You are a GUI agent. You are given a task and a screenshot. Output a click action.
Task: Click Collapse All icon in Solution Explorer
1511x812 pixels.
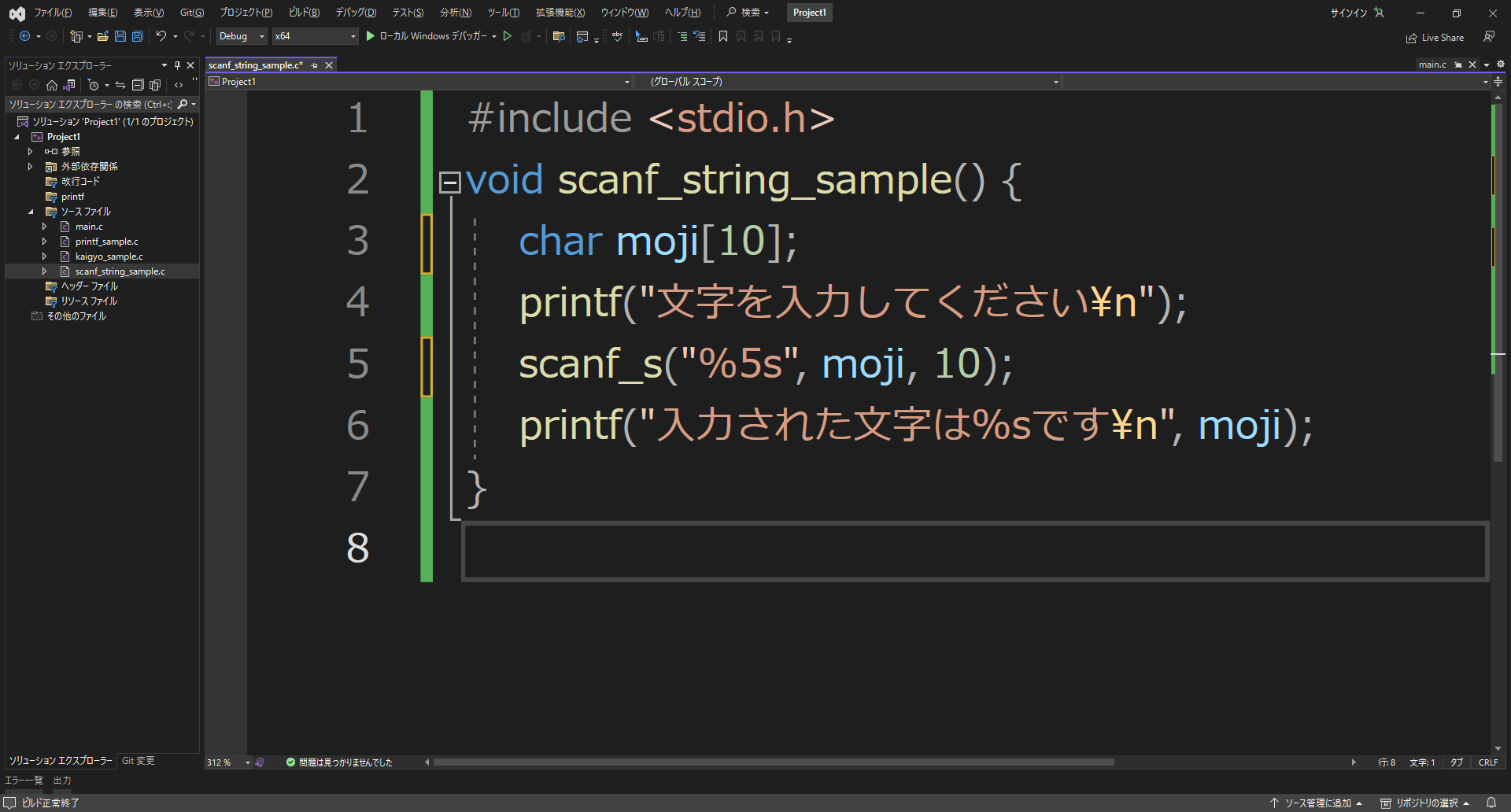coord(138,85)
